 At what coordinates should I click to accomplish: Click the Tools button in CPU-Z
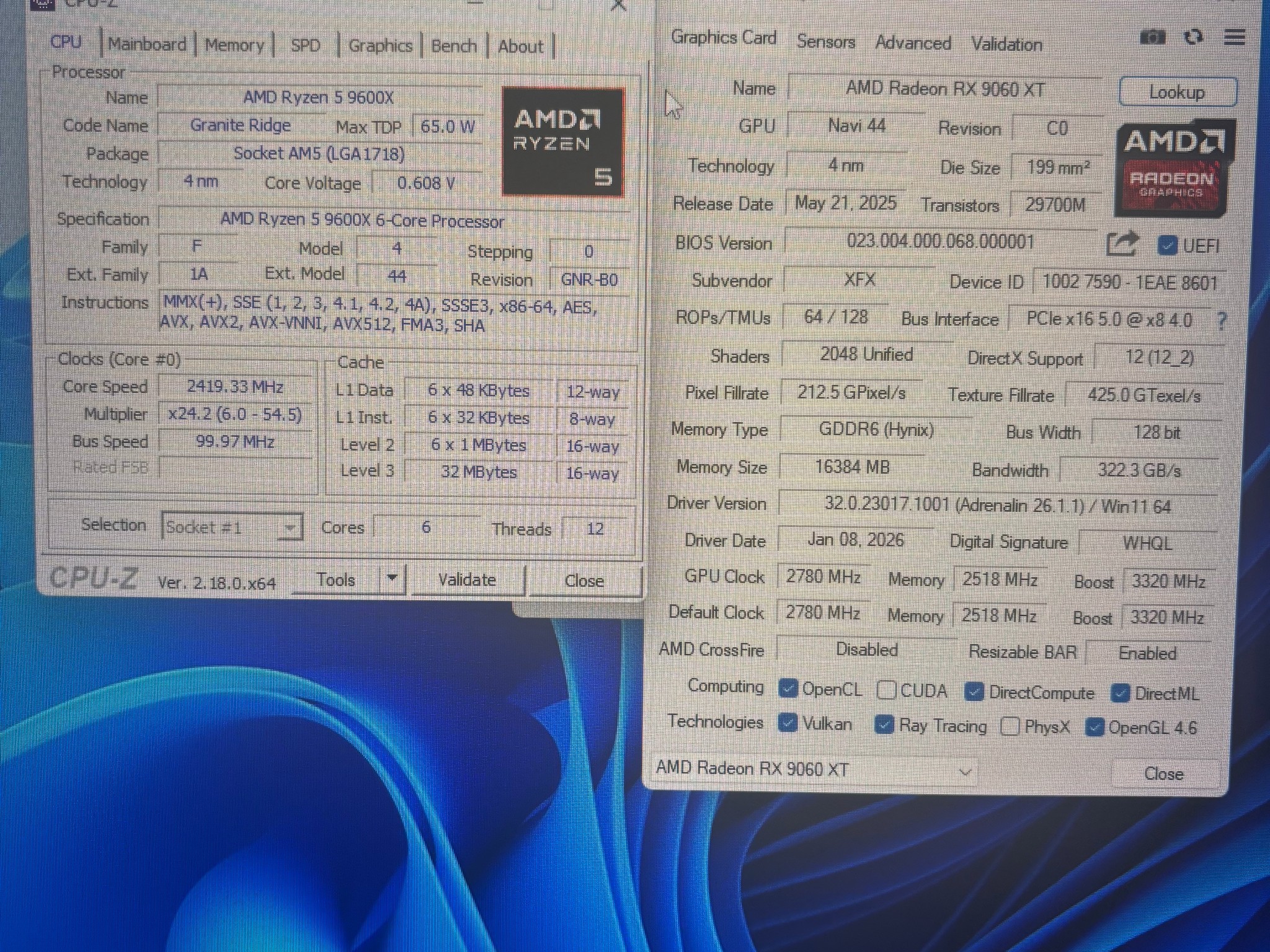[335, 580]
